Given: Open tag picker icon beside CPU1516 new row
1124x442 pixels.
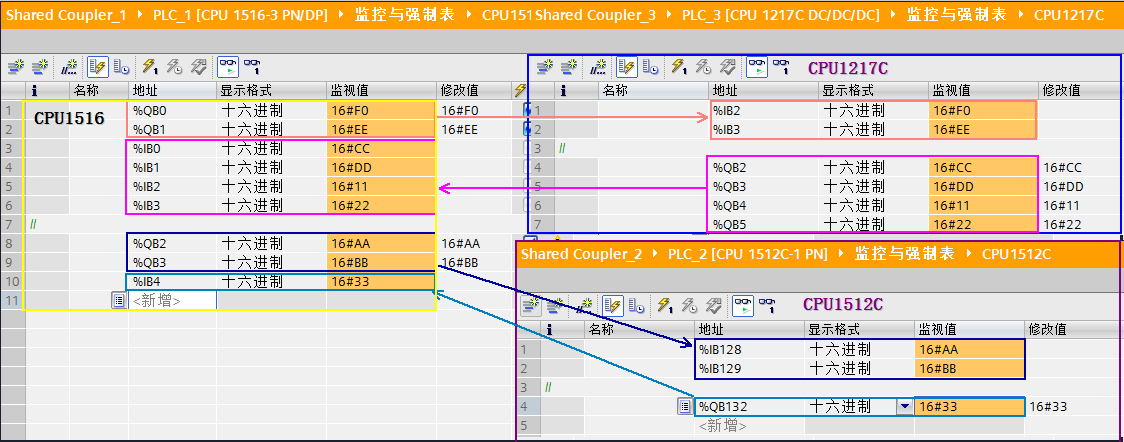Looking at the screenshot, I should click(x=119, y=300).
